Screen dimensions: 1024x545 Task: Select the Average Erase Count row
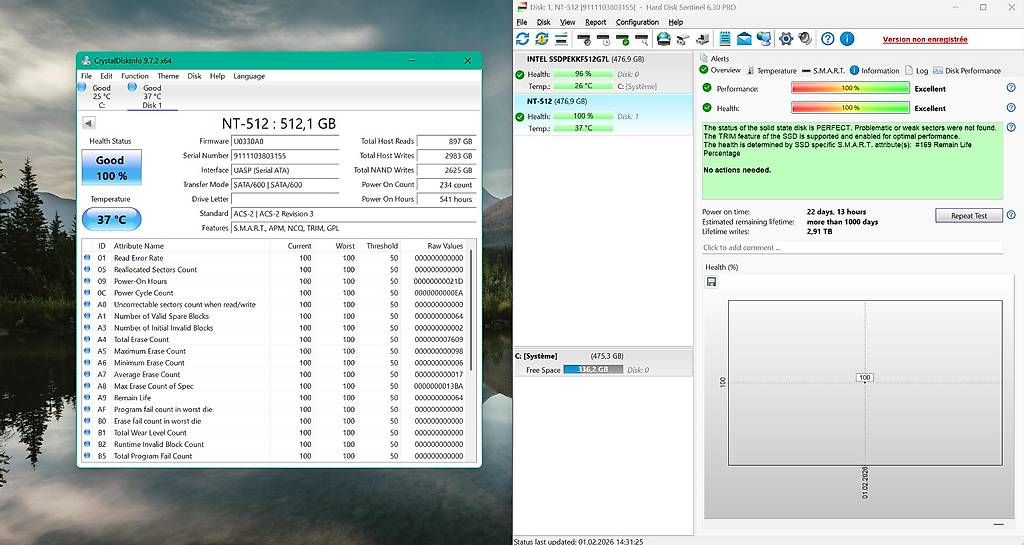274,375
